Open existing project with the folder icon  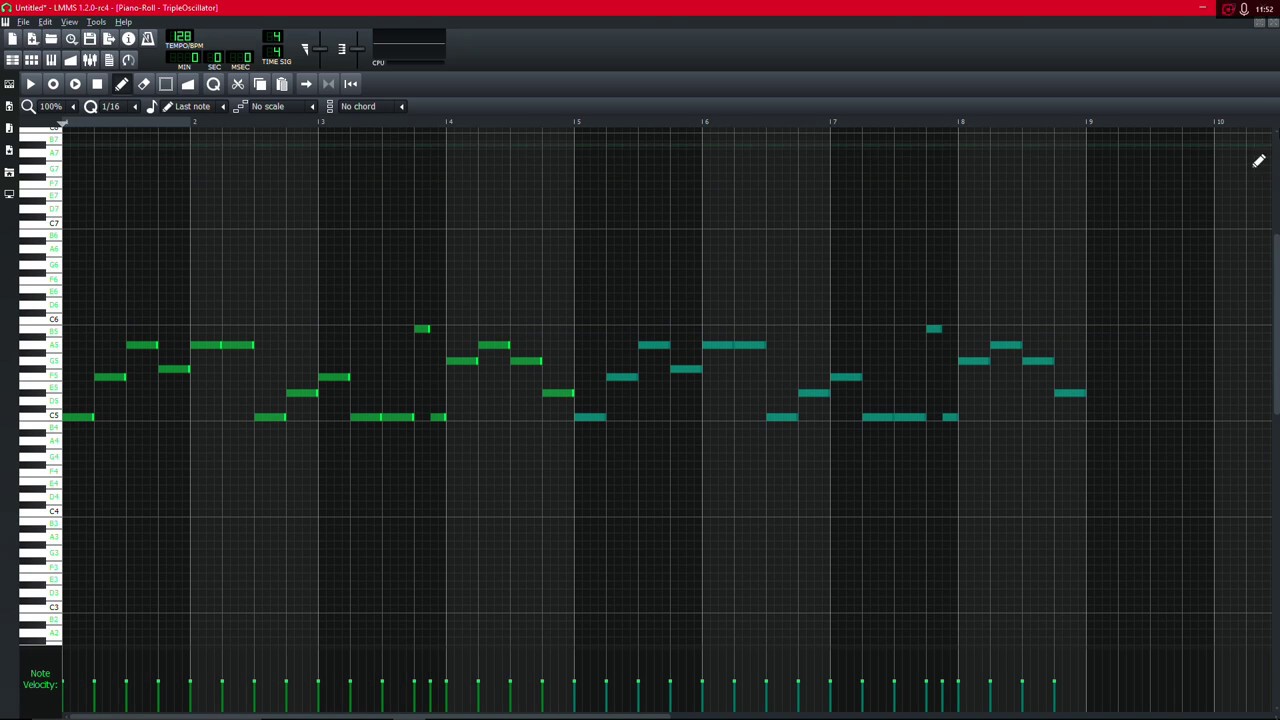(x=51, y=38)
